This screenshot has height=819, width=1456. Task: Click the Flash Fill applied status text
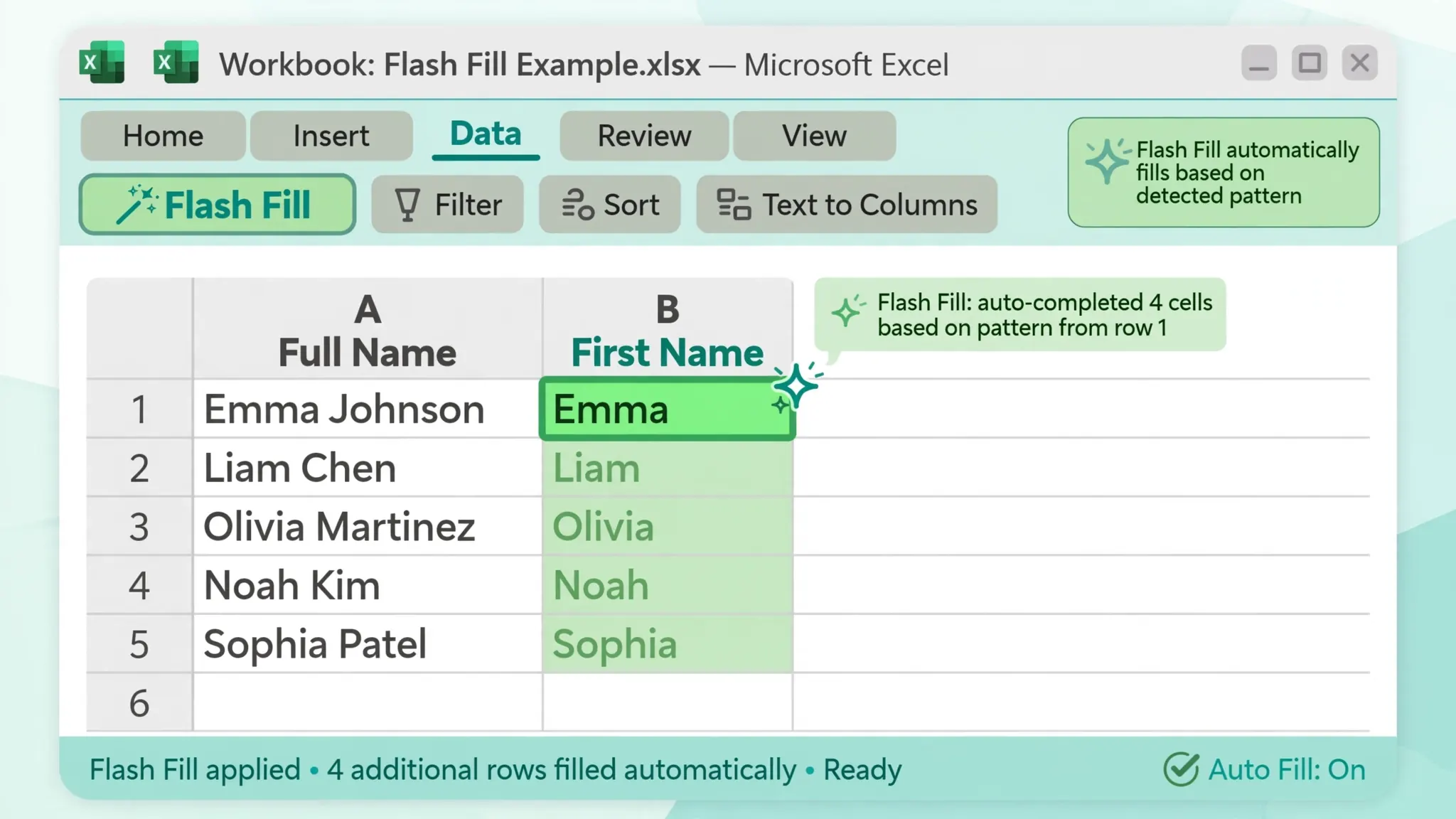[195, 769]
